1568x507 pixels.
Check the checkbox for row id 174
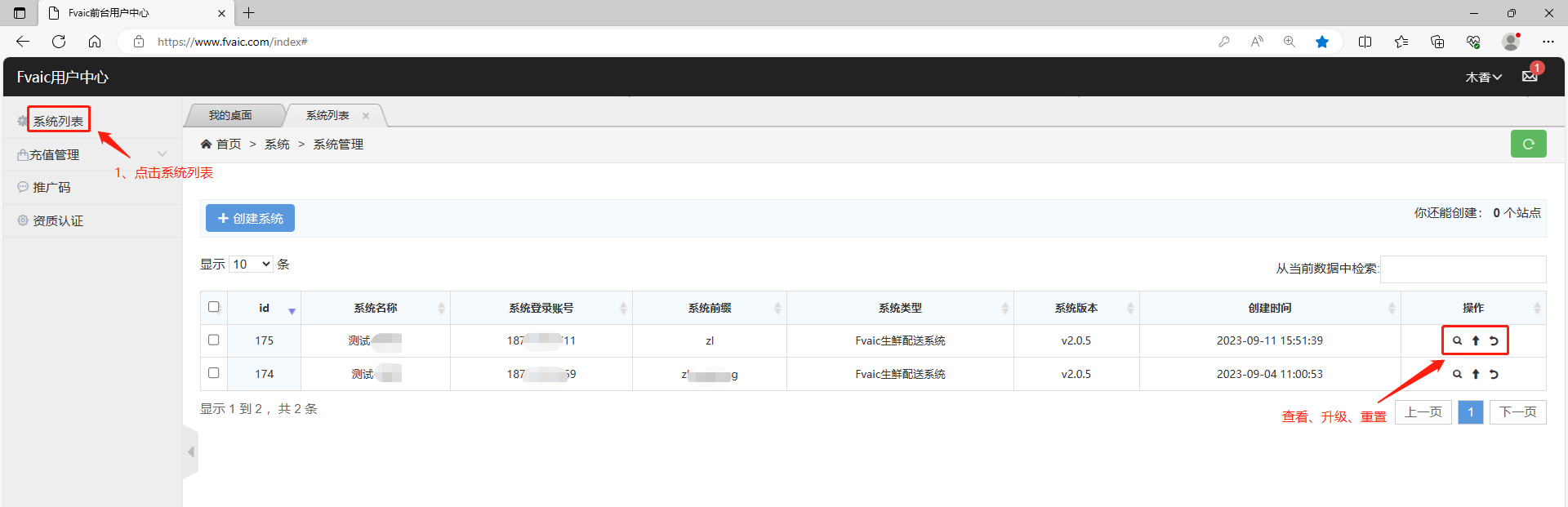point(214,373)
